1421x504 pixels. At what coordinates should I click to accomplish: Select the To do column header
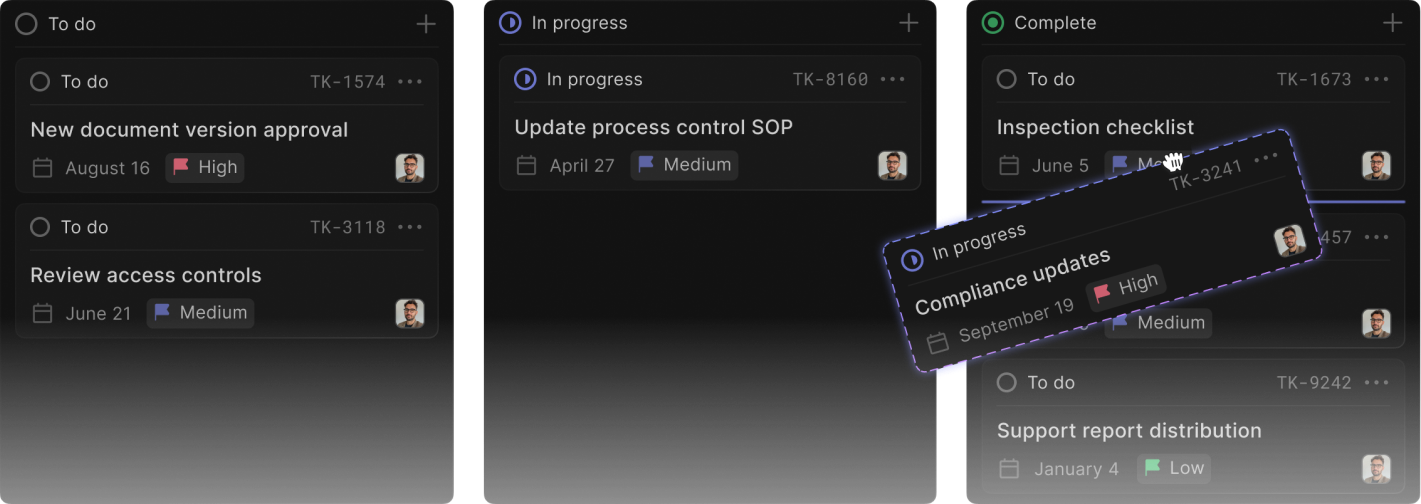point(72,24)
